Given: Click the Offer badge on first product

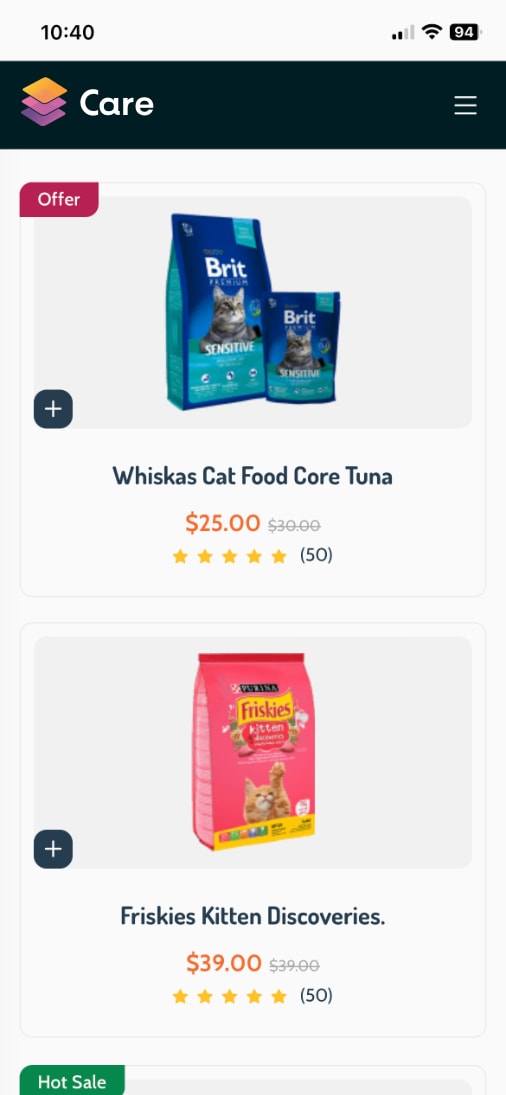Looking at the screenshot, I should point(59,200).
